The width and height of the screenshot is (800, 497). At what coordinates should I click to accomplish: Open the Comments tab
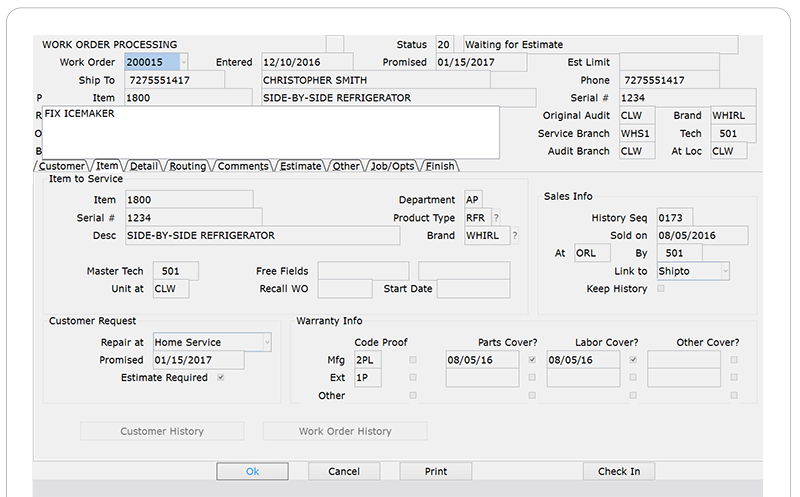[243, 166]
